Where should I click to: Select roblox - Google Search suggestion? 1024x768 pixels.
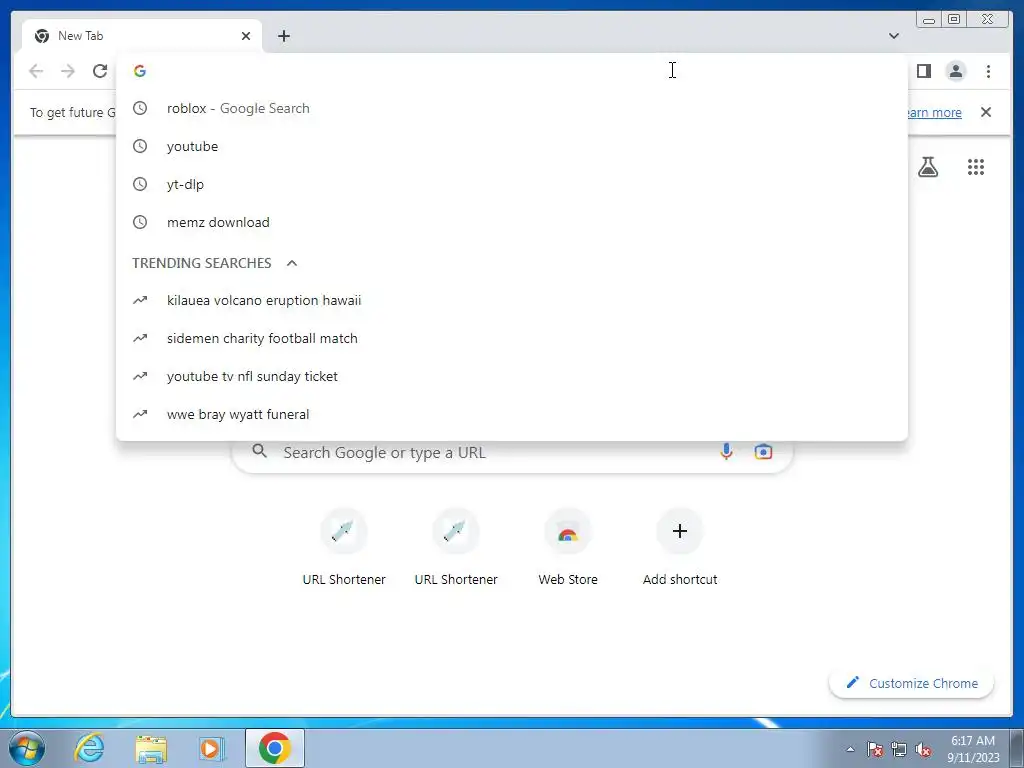tap(511, 108)
